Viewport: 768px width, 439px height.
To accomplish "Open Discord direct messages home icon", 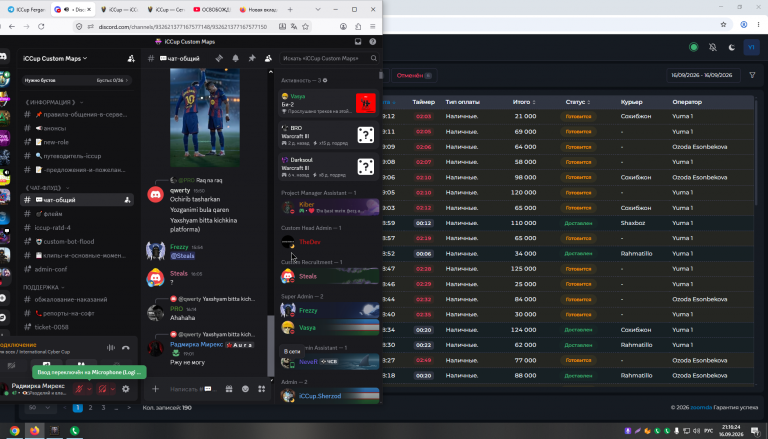I will tap(3, 57).
